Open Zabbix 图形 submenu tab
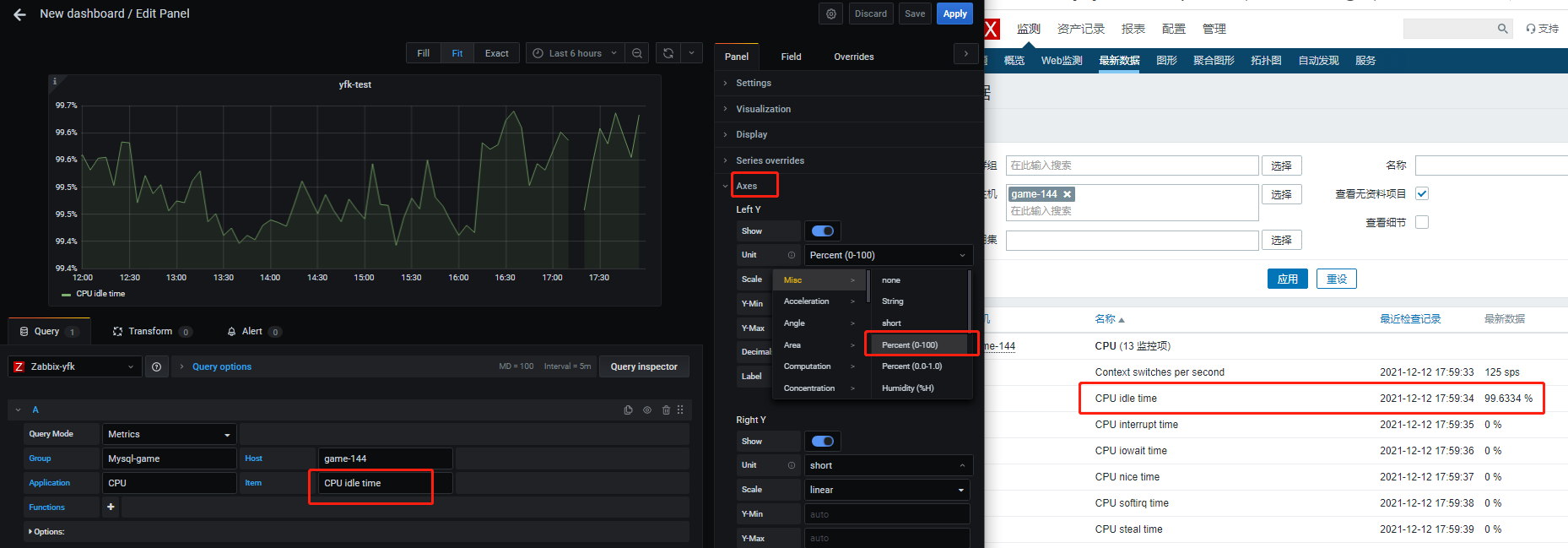The height and width of the screenshot is (548, 1568). tap(1166, 61)
